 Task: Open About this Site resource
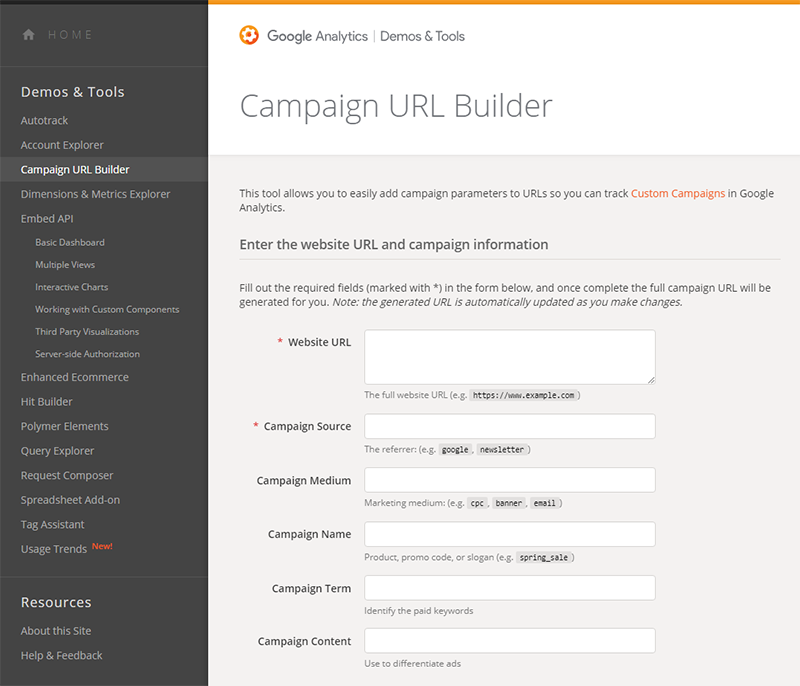56,631
